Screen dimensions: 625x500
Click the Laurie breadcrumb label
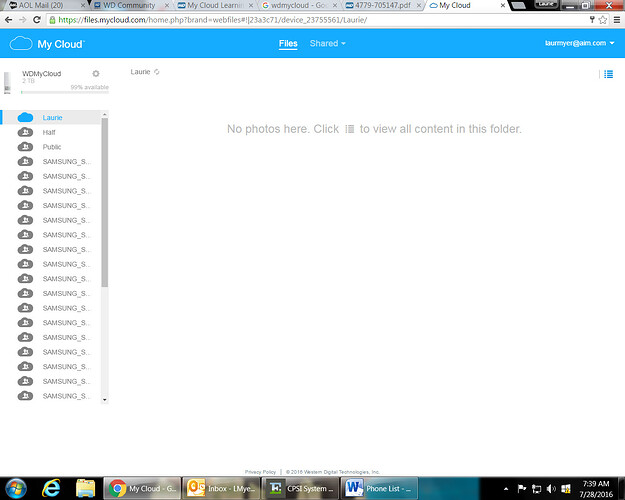pyautogui.click(x=140, y=72)
